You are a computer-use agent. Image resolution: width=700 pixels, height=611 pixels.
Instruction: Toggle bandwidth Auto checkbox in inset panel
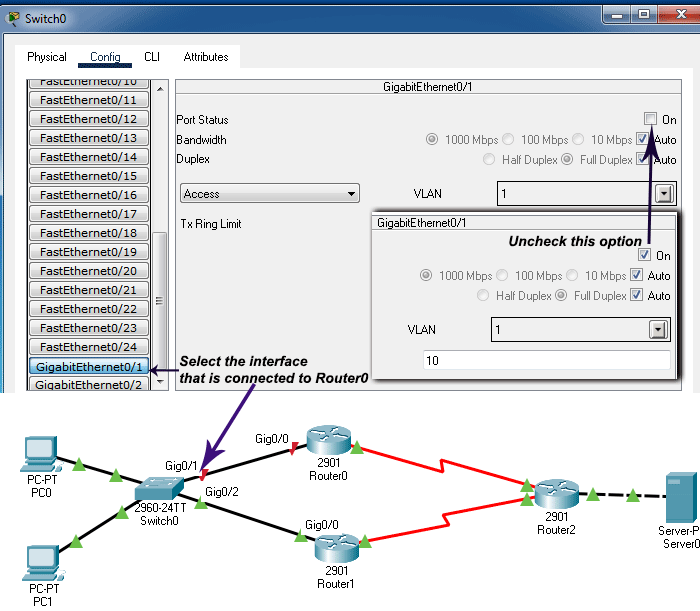tap(637, 274)
